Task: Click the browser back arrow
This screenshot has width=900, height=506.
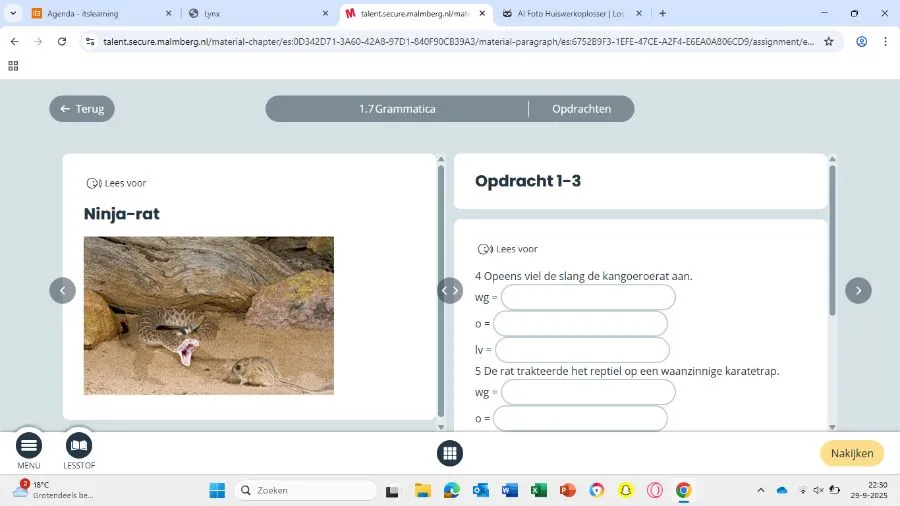Action: (14, 41)
